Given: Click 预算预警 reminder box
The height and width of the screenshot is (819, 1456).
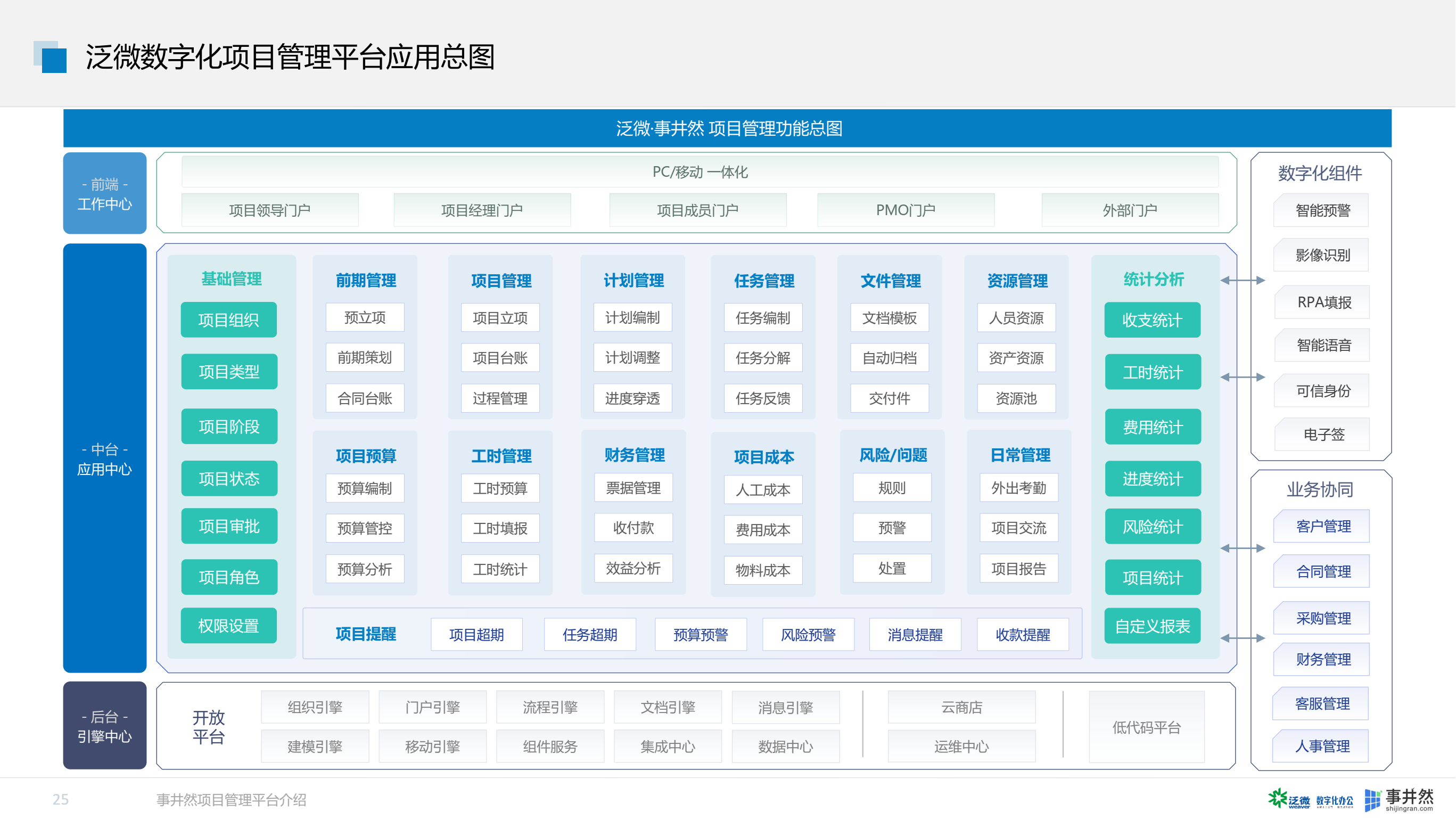Looking at the screenshot, I should [x=701, y=634].
